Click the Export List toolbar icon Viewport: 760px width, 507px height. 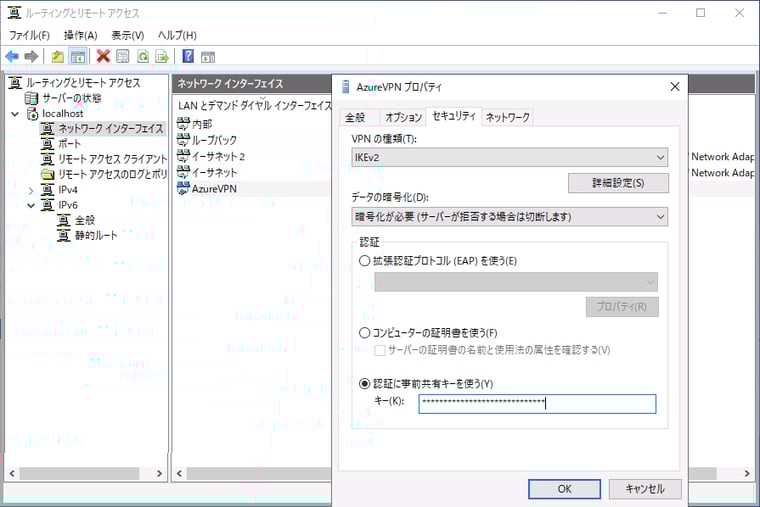(x=162, y=56)
